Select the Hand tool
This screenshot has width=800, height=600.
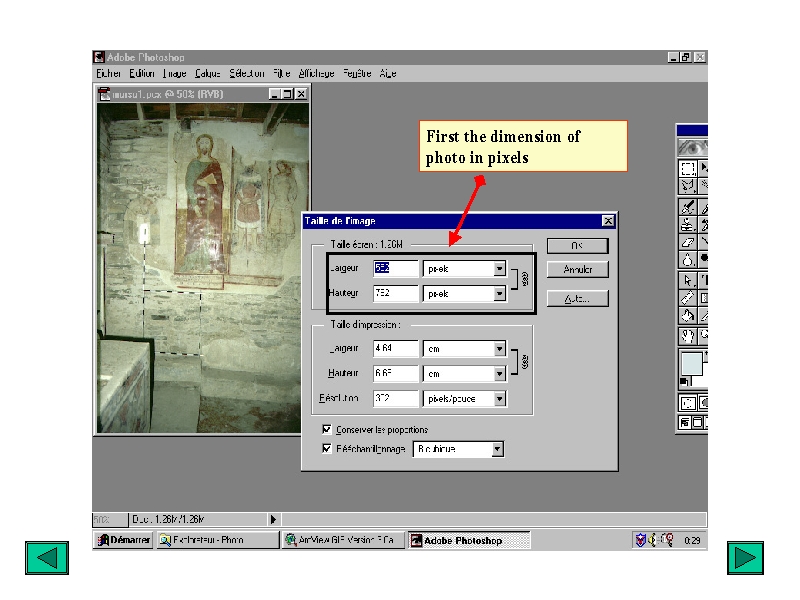[x=687, y=335]
